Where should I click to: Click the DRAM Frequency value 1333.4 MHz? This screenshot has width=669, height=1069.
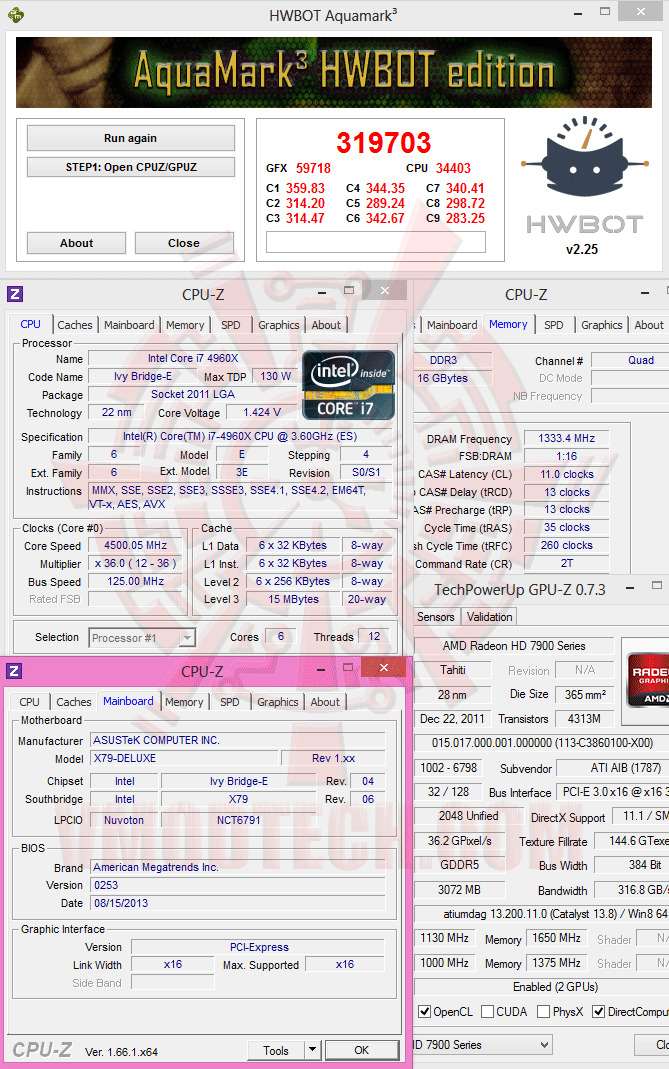tap(566, 438)
